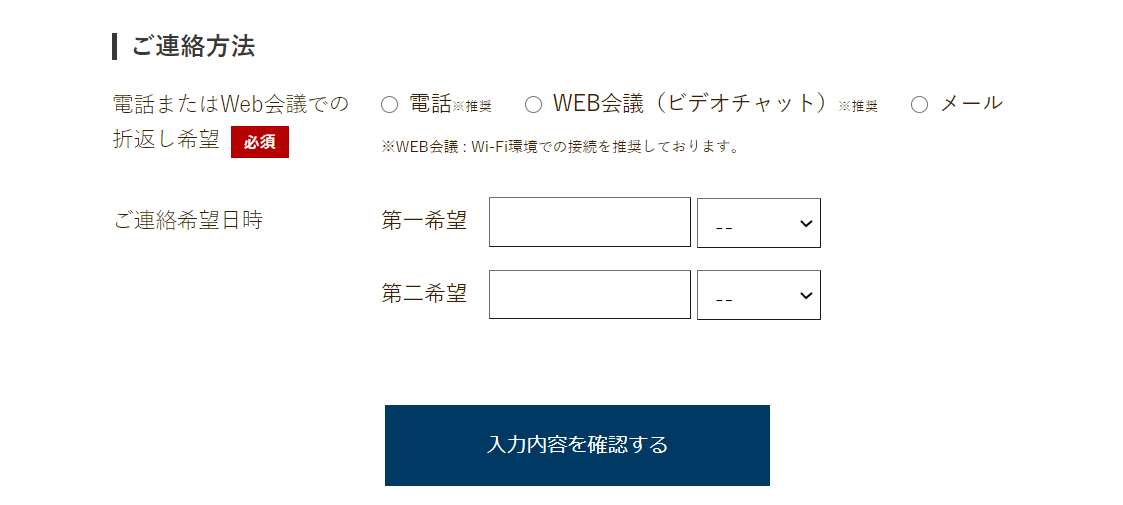Click the Wi-Fi環境 recommendation note text
Viewport: 1123px width, 505px height.
[x=560, y=147]
